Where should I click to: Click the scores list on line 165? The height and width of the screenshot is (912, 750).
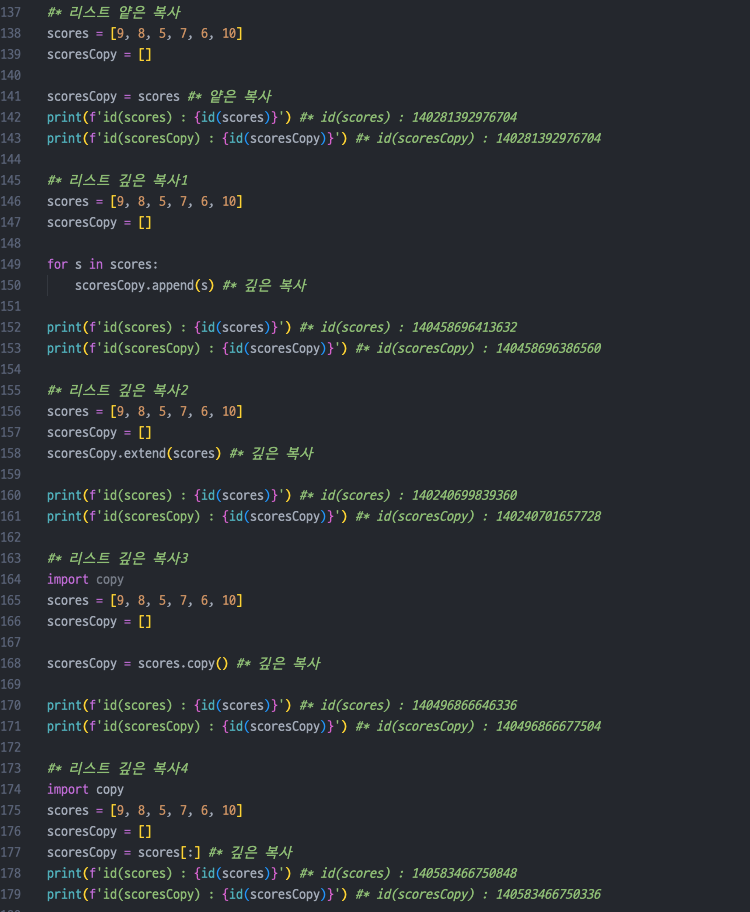(x=176, y=601)
